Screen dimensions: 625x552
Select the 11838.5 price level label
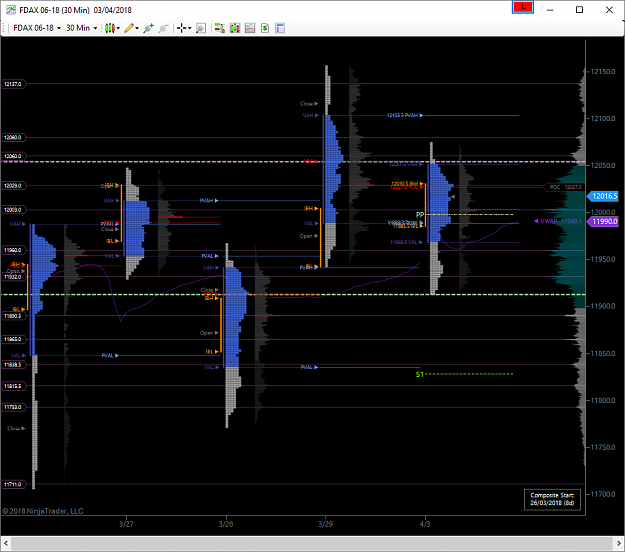pos(14,365)
